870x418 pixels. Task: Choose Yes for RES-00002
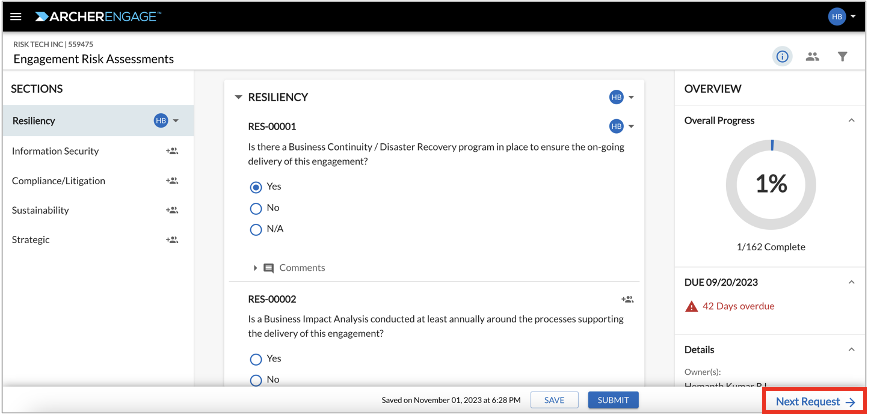(x=256, y=359)
